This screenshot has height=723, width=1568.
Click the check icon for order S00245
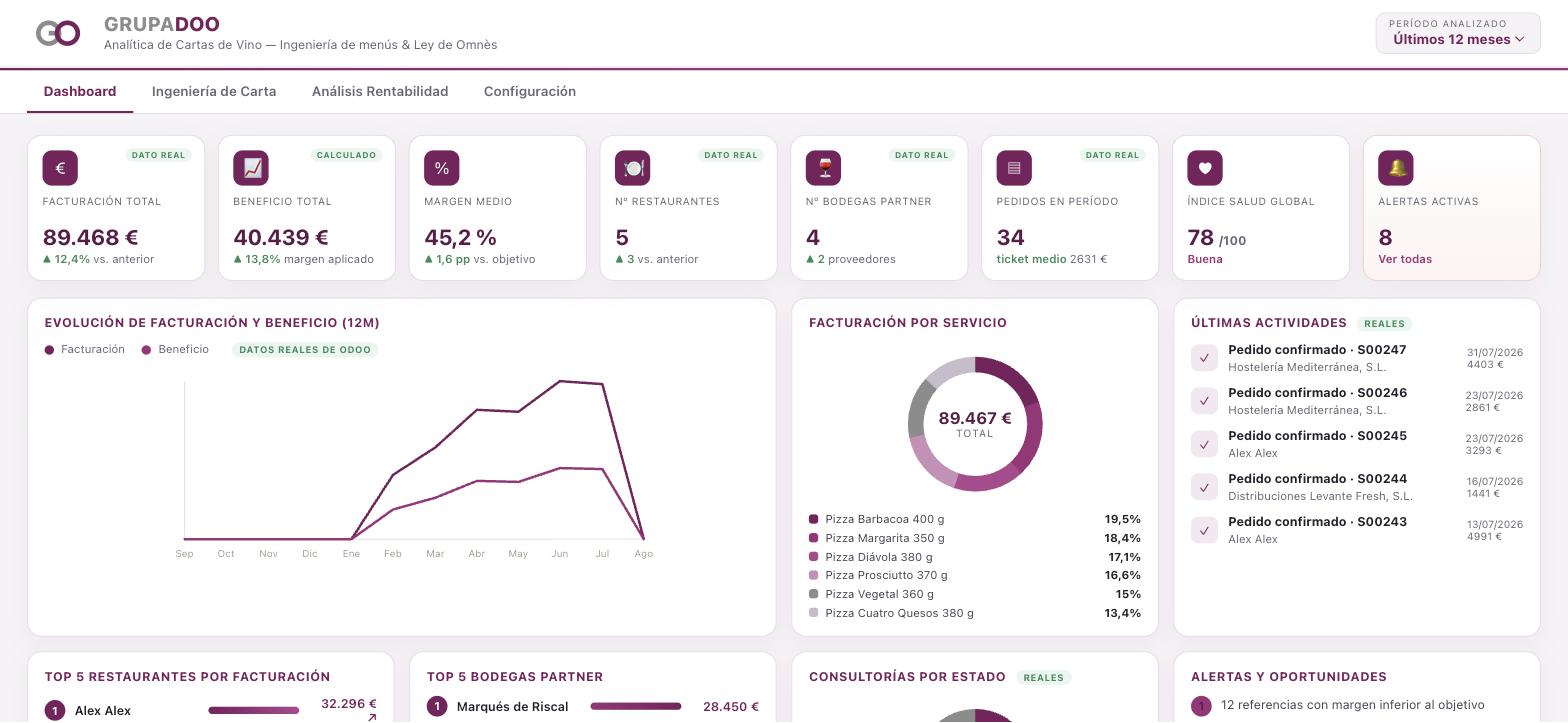[x=1204, y=444]
